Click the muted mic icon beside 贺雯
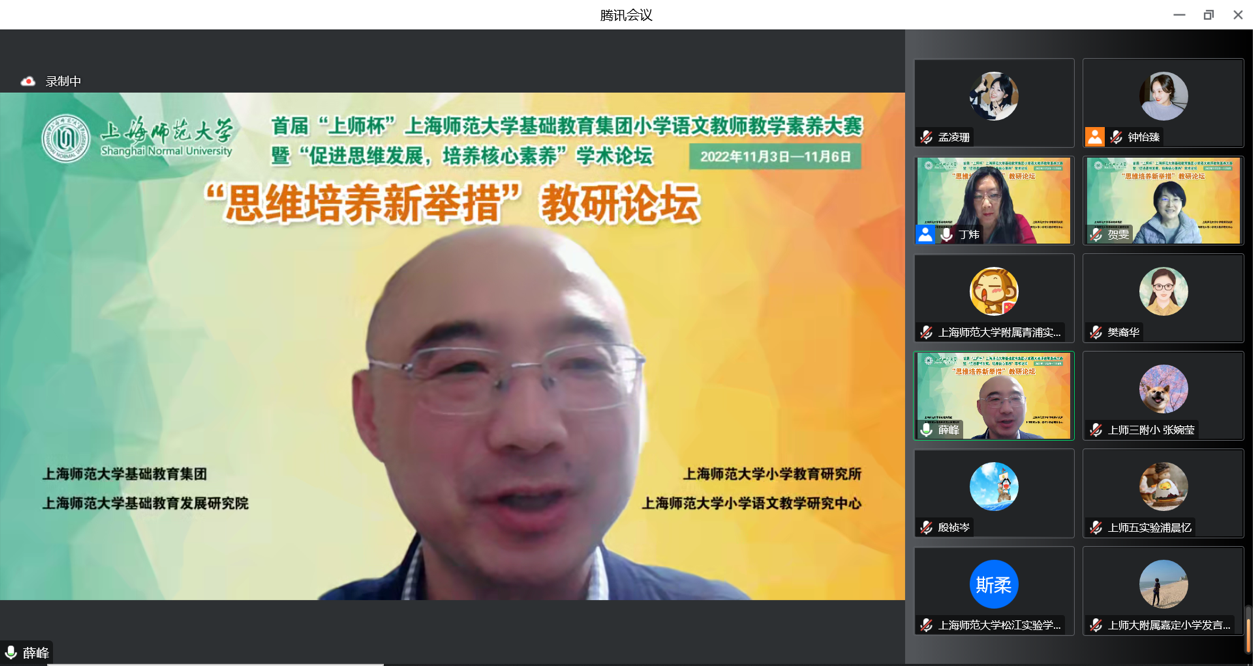Image resolution: width=1255 pixels, height=666 pixels. pos(1096,234)
